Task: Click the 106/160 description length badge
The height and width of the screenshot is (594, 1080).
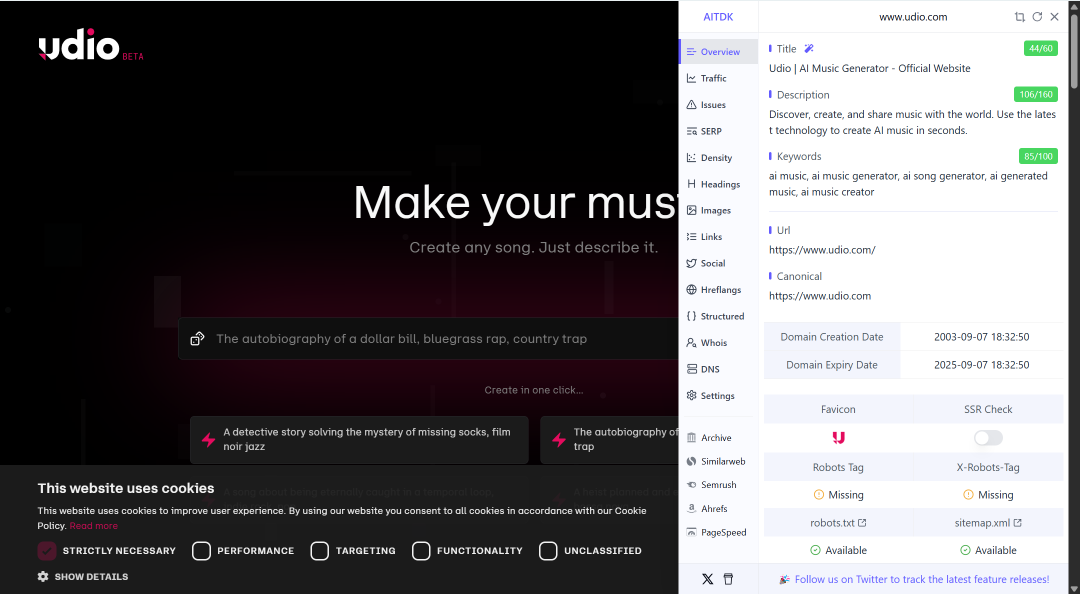Action: click(1036, 94)
